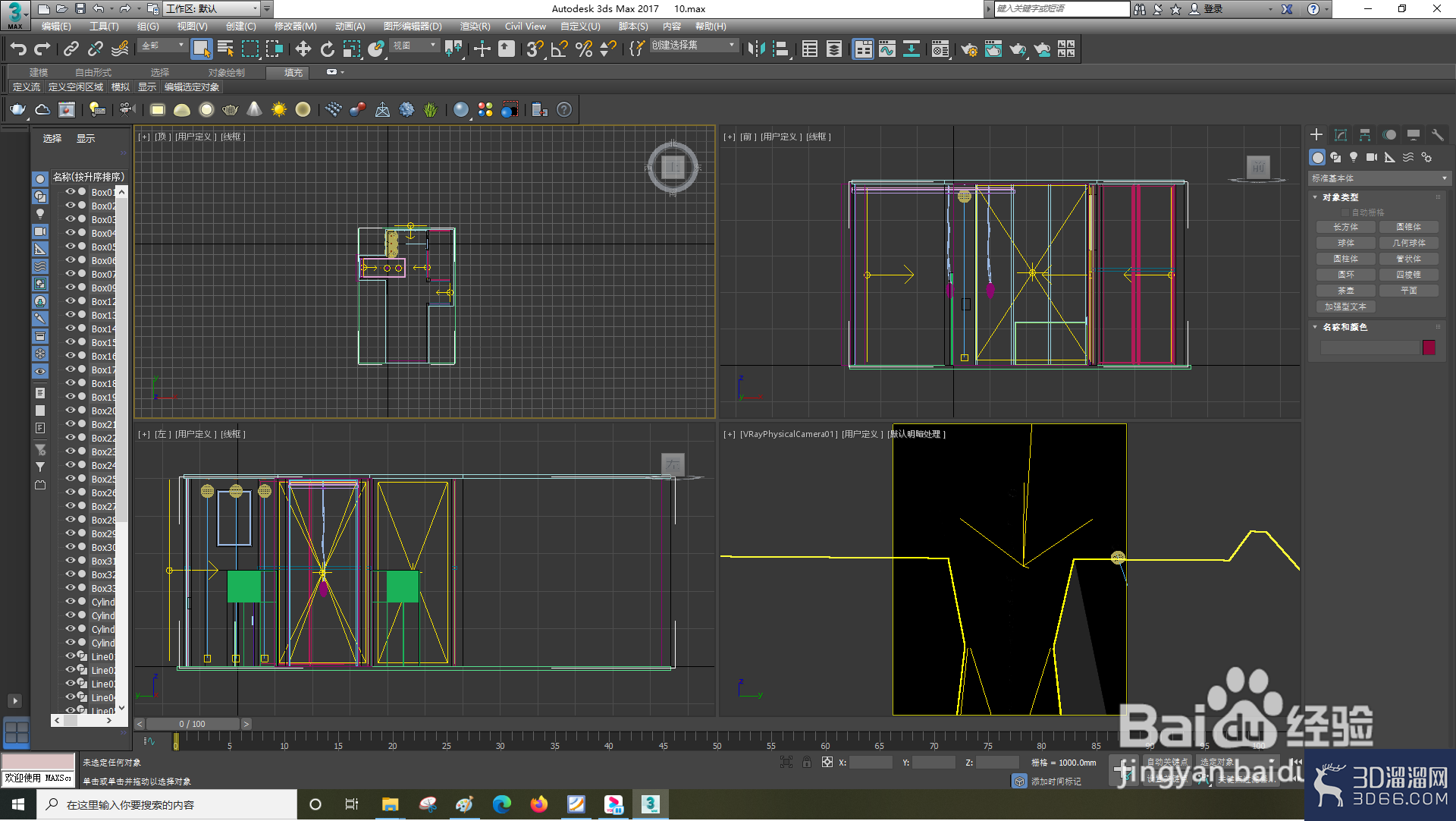Click the X coordinate input field
The height and width of the screenshot is (821, 1456).
871,763
